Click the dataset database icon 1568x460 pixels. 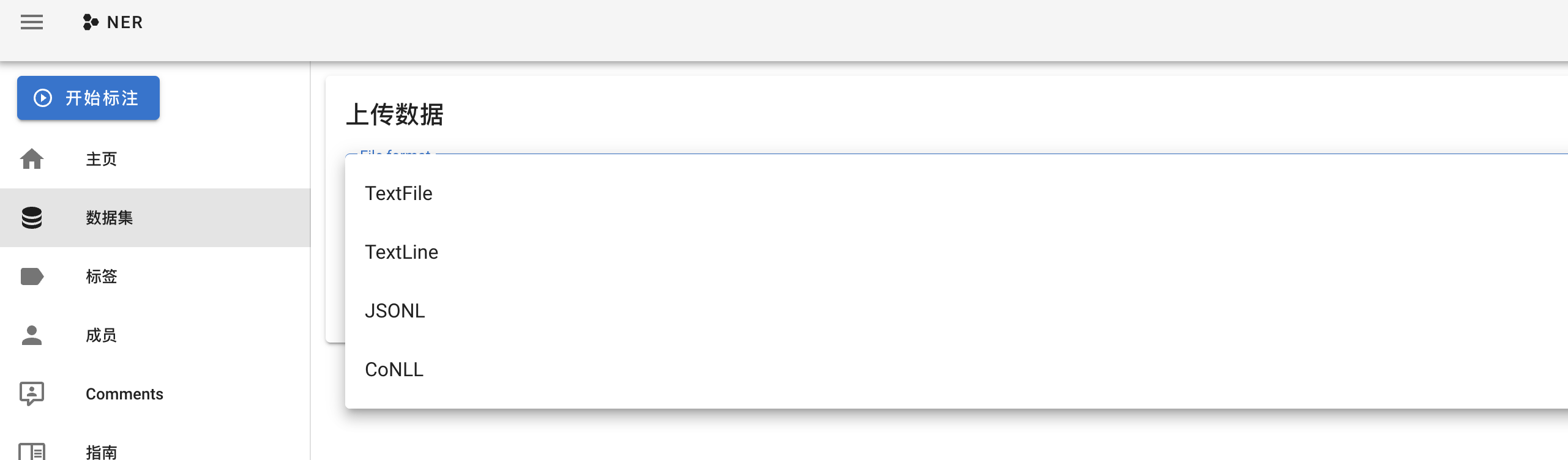32,218
